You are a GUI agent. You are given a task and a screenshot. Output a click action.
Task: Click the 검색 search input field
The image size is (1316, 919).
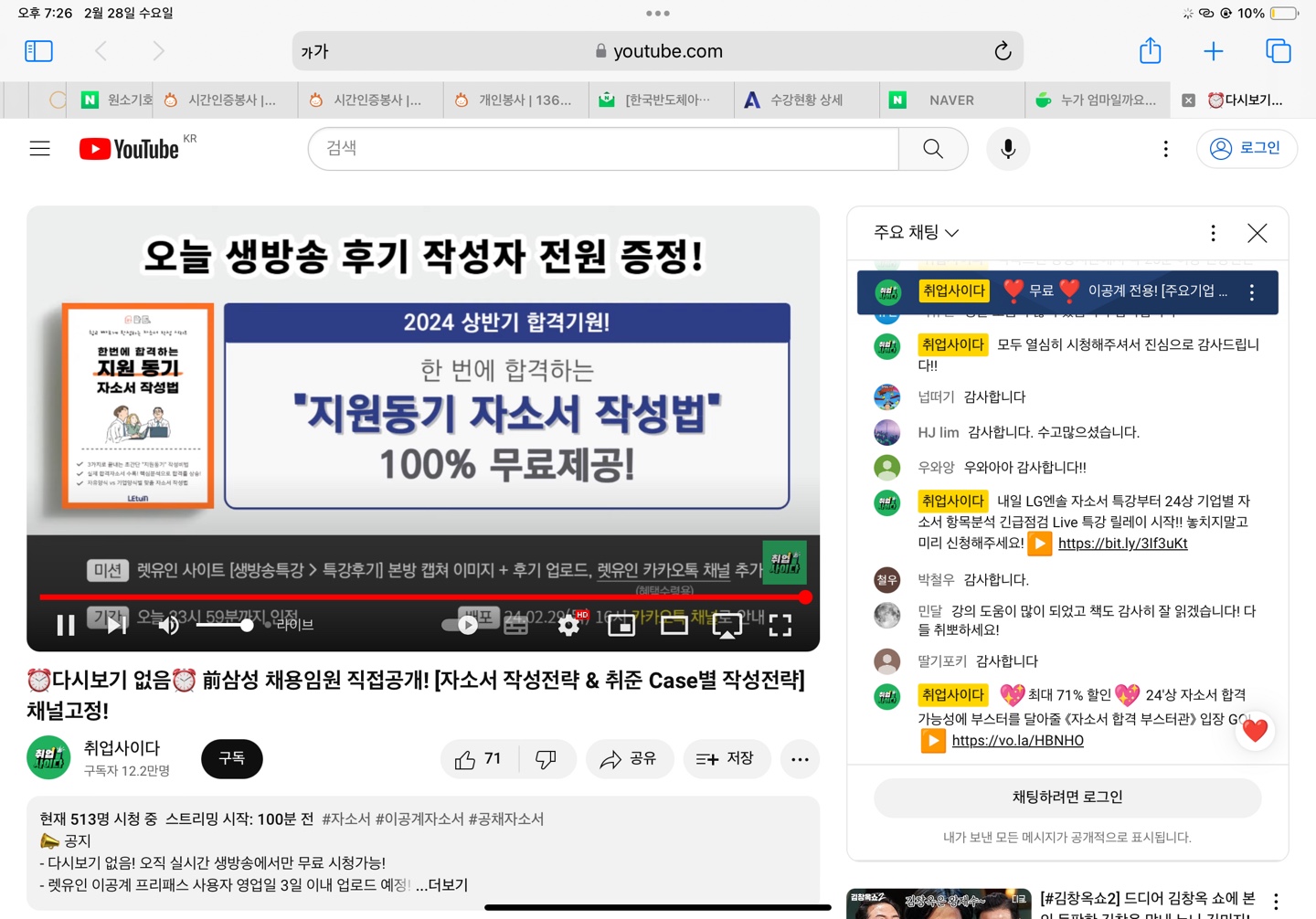[603, 148]
